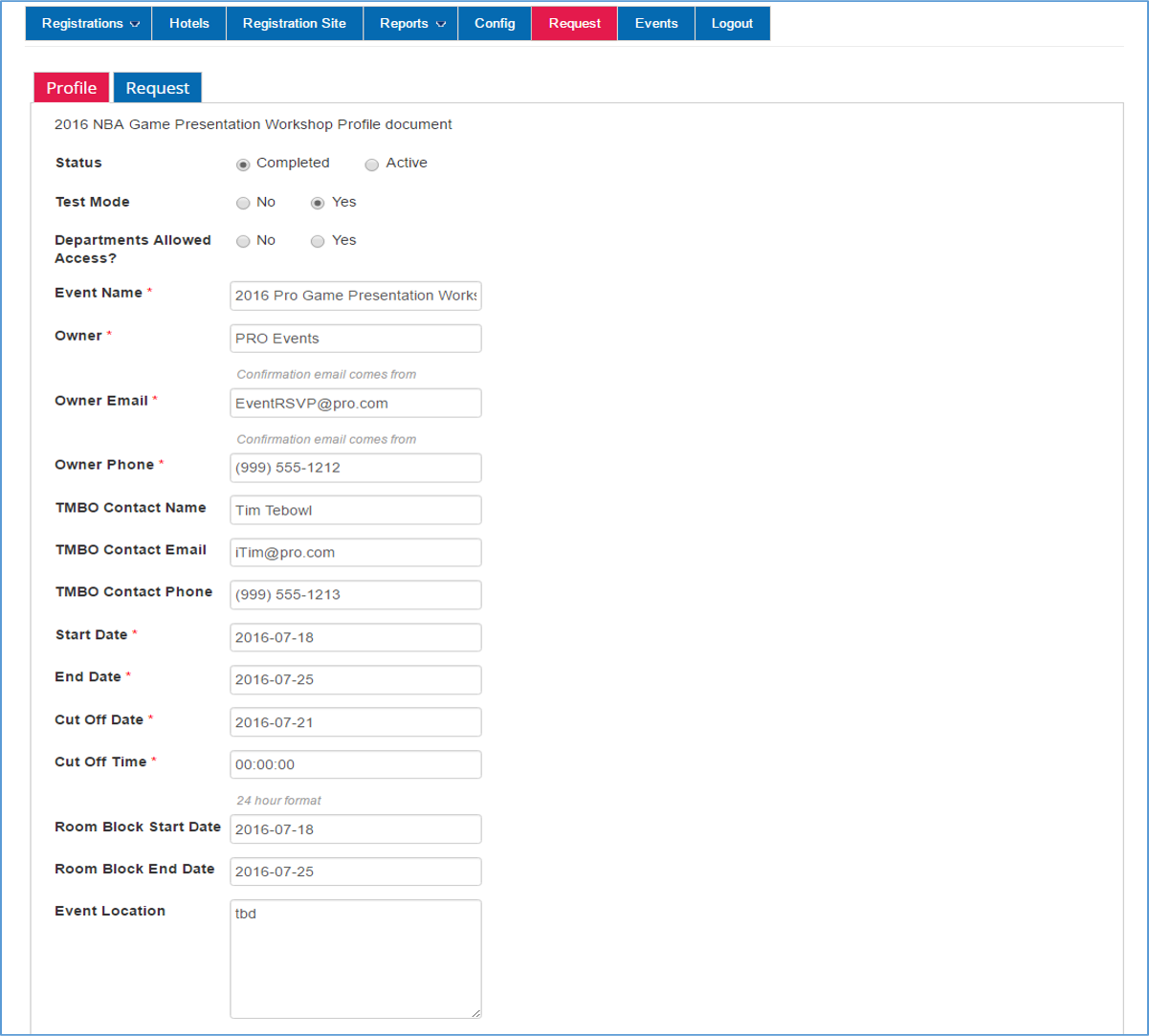Set Departments Allowed Access to Yes

pos(318,241)
